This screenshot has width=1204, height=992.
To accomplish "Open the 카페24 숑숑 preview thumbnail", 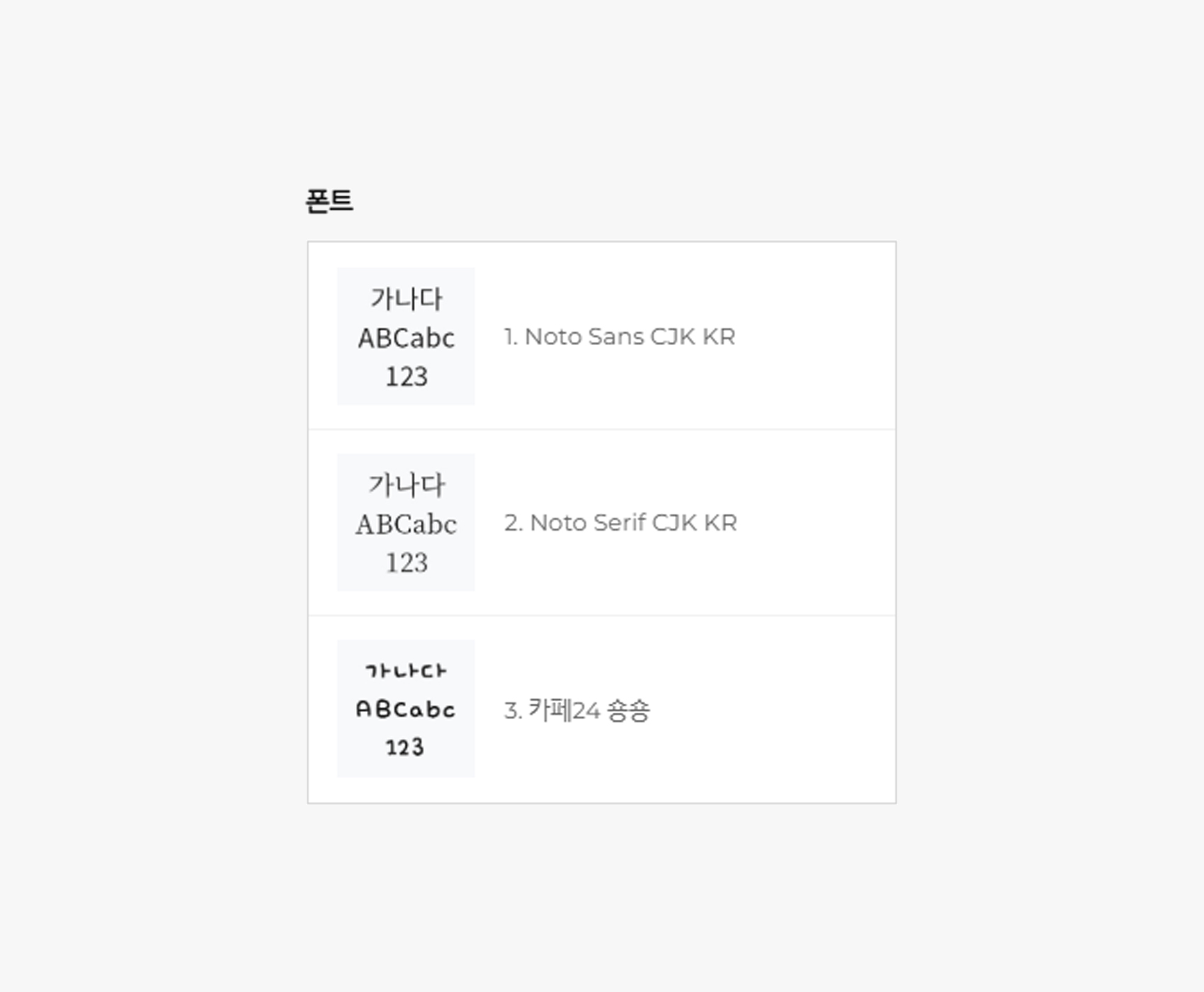I will pyautogui.click(x=406, y=709).
